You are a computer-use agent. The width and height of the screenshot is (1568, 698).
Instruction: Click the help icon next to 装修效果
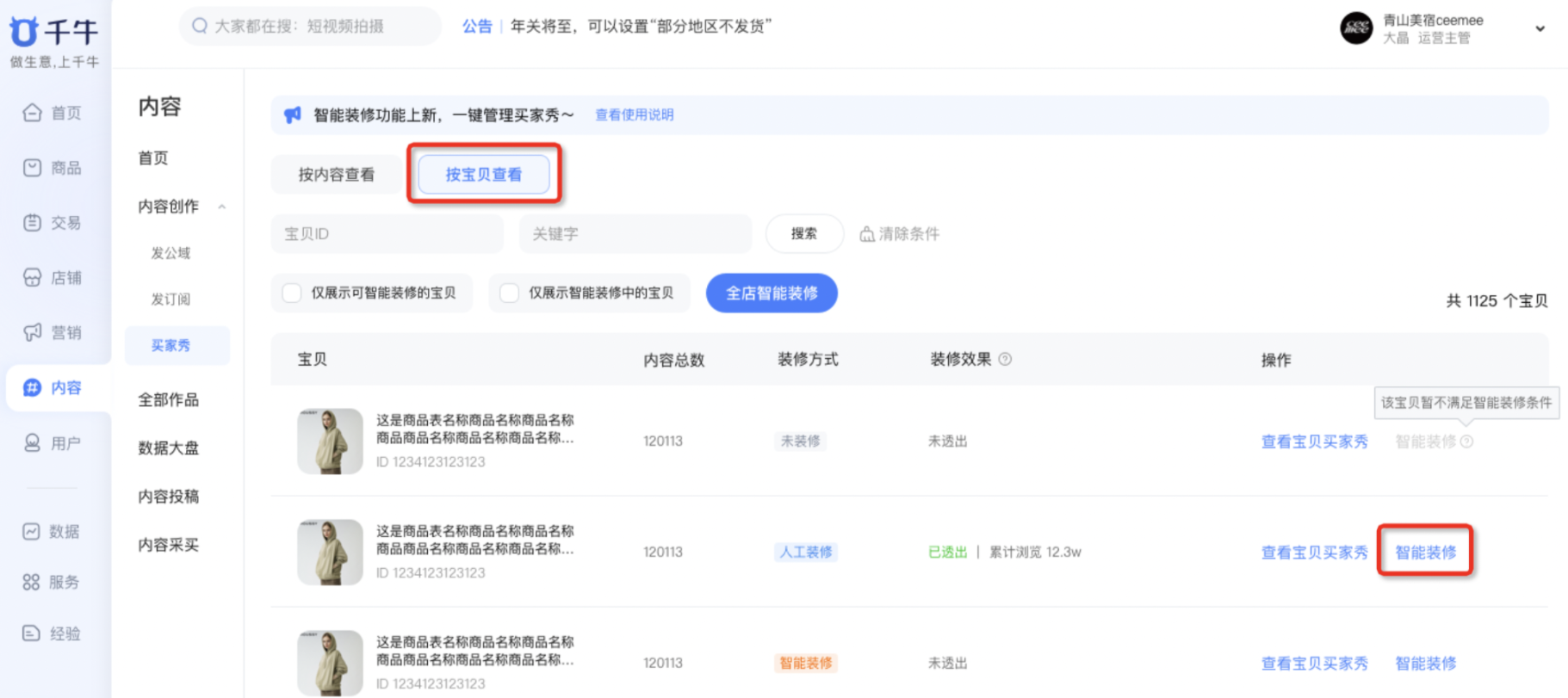coord(1005,359)
